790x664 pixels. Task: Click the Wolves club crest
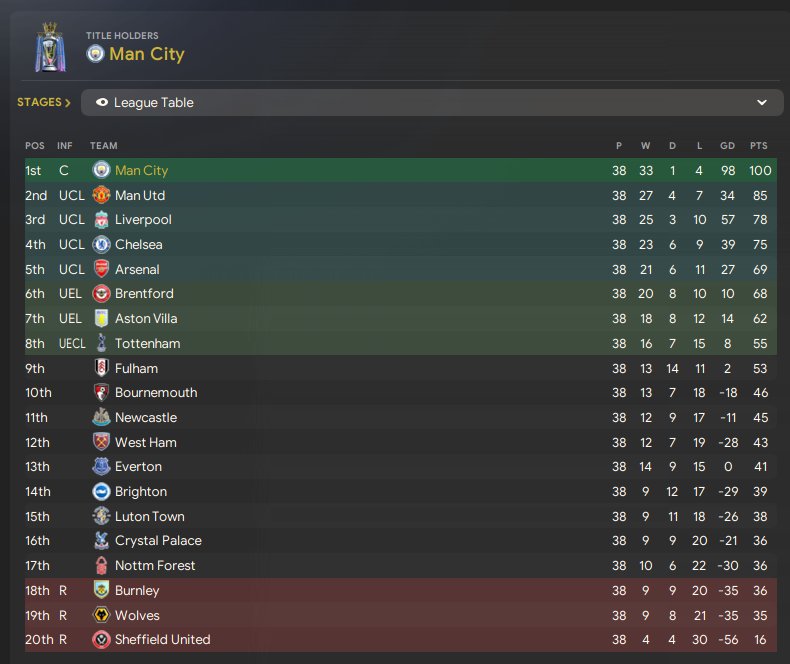coord(101,615)
